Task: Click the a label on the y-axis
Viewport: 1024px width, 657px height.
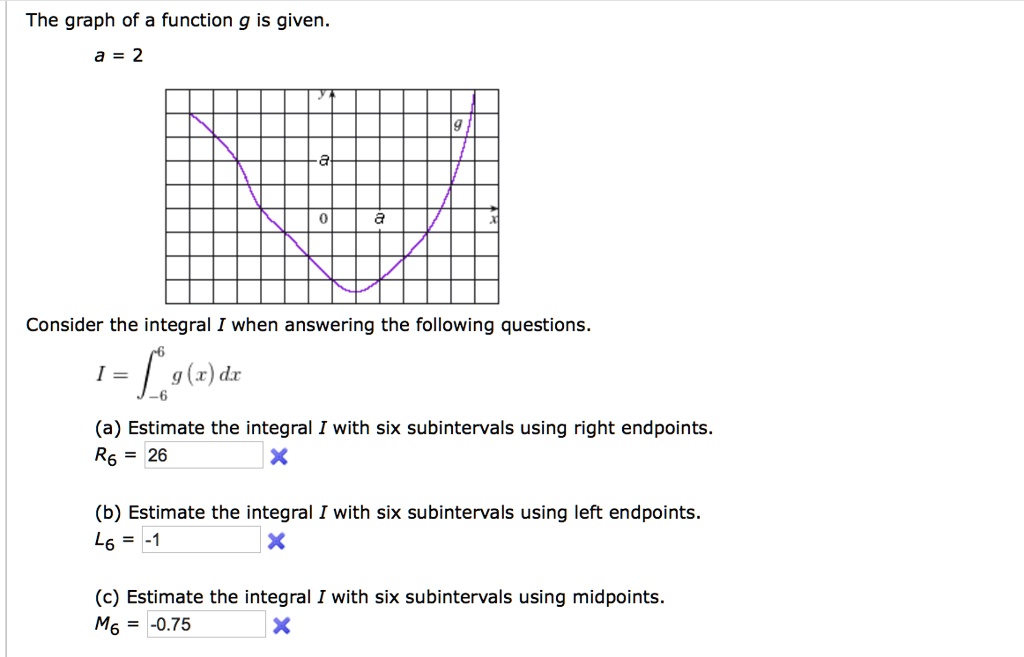Action: pyautogui.click(x=322, y=158)
